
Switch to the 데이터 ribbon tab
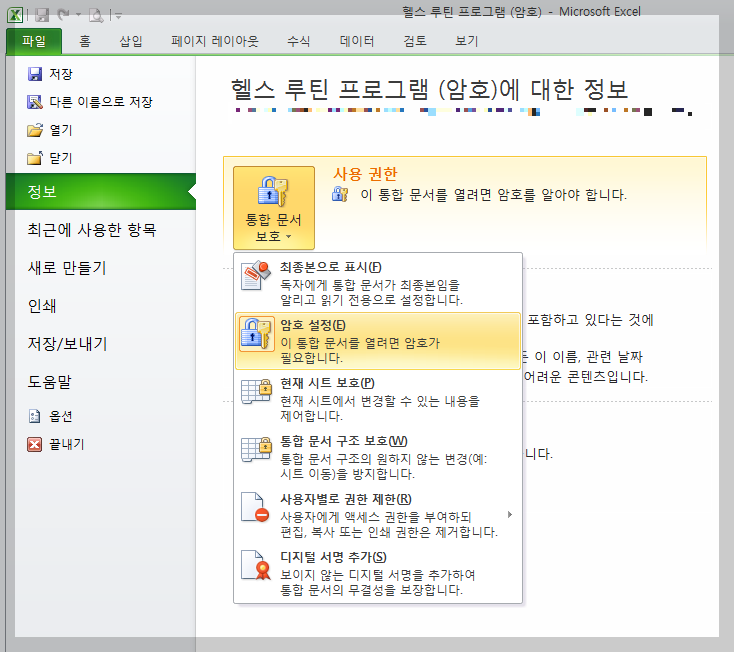(357, 41)
